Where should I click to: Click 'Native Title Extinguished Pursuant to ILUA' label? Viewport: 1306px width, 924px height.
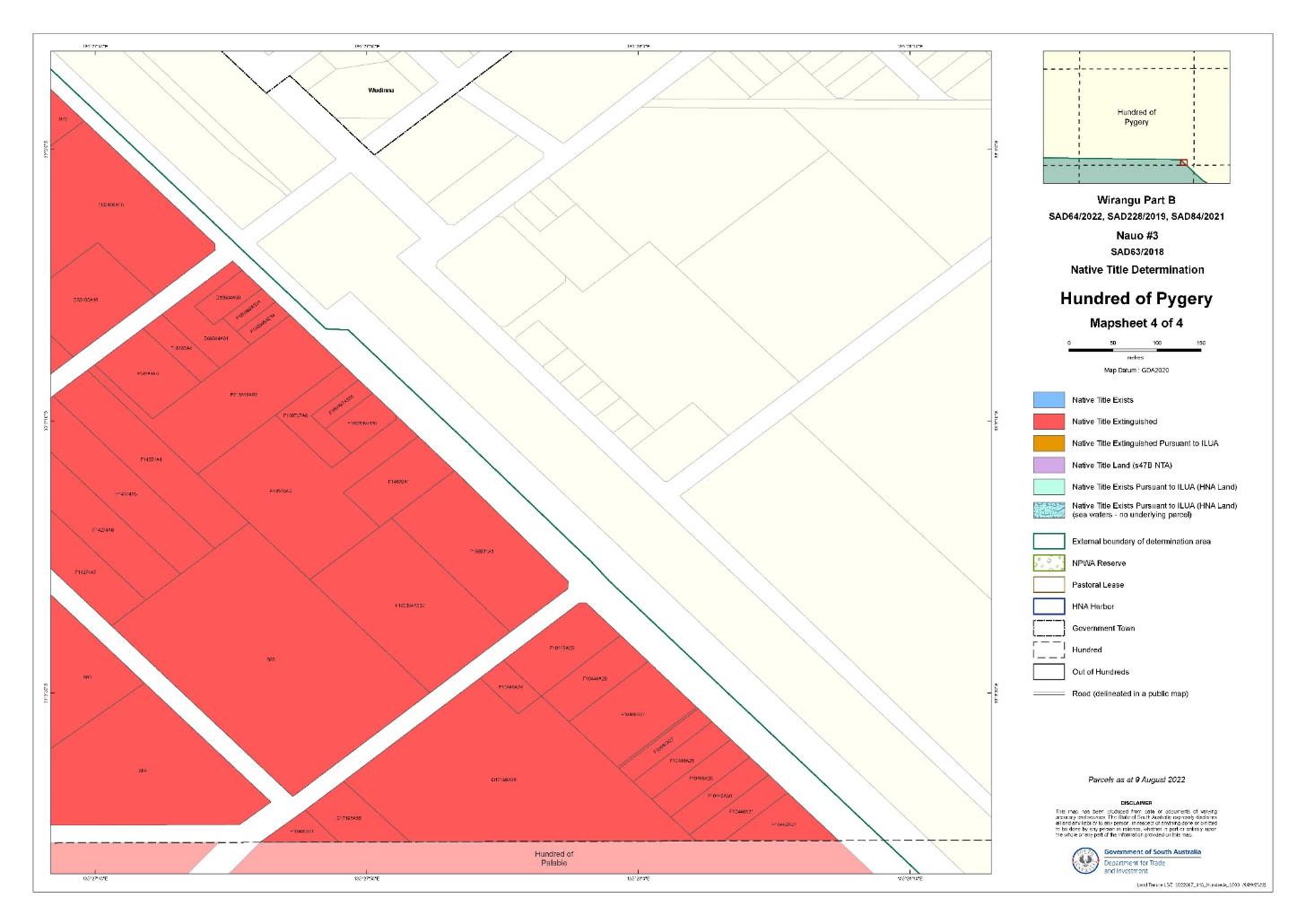pyautogui.click(x=1145, y=443)
